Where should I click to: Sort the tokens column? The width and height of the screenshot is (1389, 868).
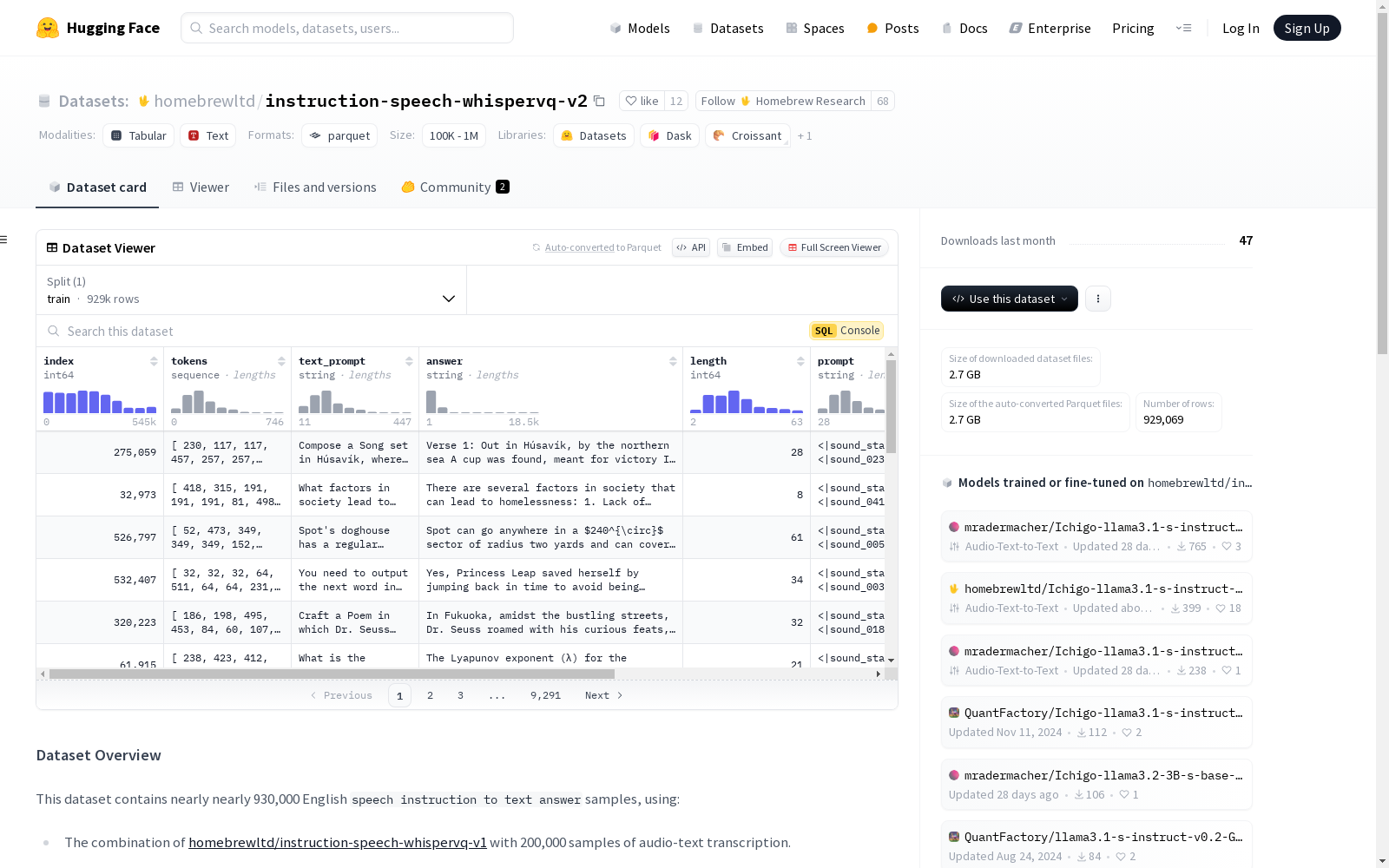click(281, 361)
